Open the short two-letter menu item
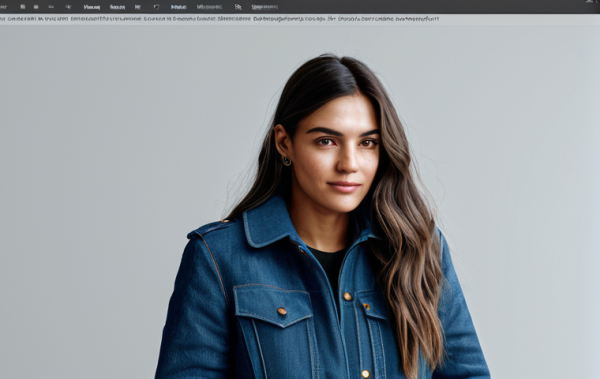600x379 pixels. coord(138,7)
